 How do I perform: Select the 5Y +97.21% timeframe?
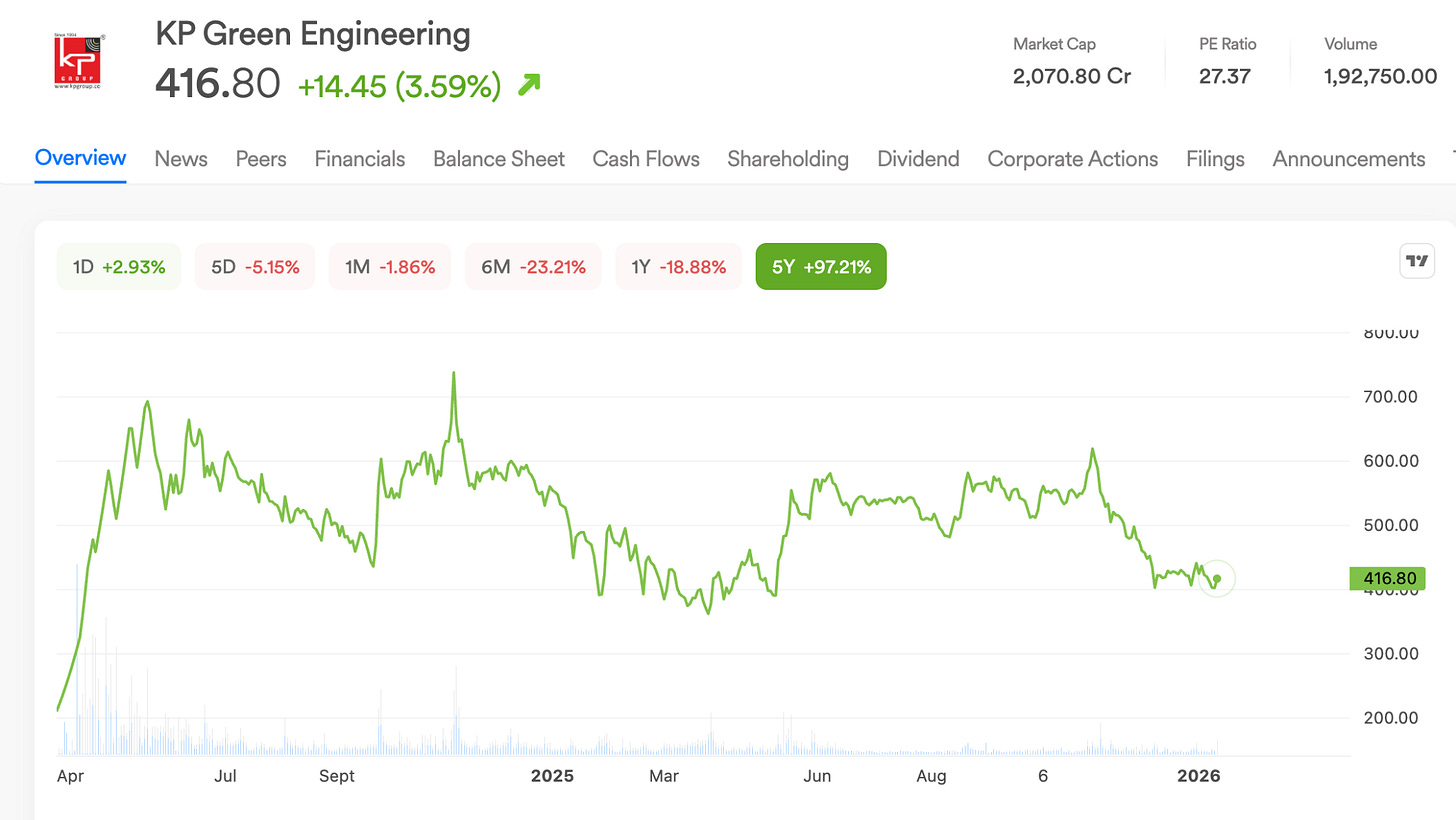[821, 267]
